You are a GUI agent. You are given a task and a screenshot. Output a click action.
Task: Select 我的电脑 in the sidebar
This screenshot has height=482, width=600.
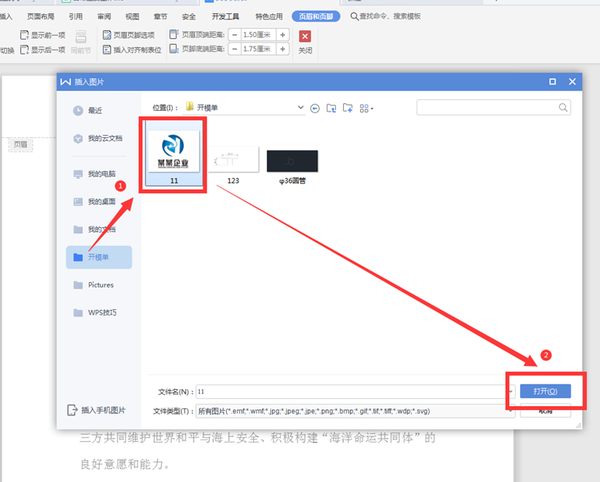[100, 174]
